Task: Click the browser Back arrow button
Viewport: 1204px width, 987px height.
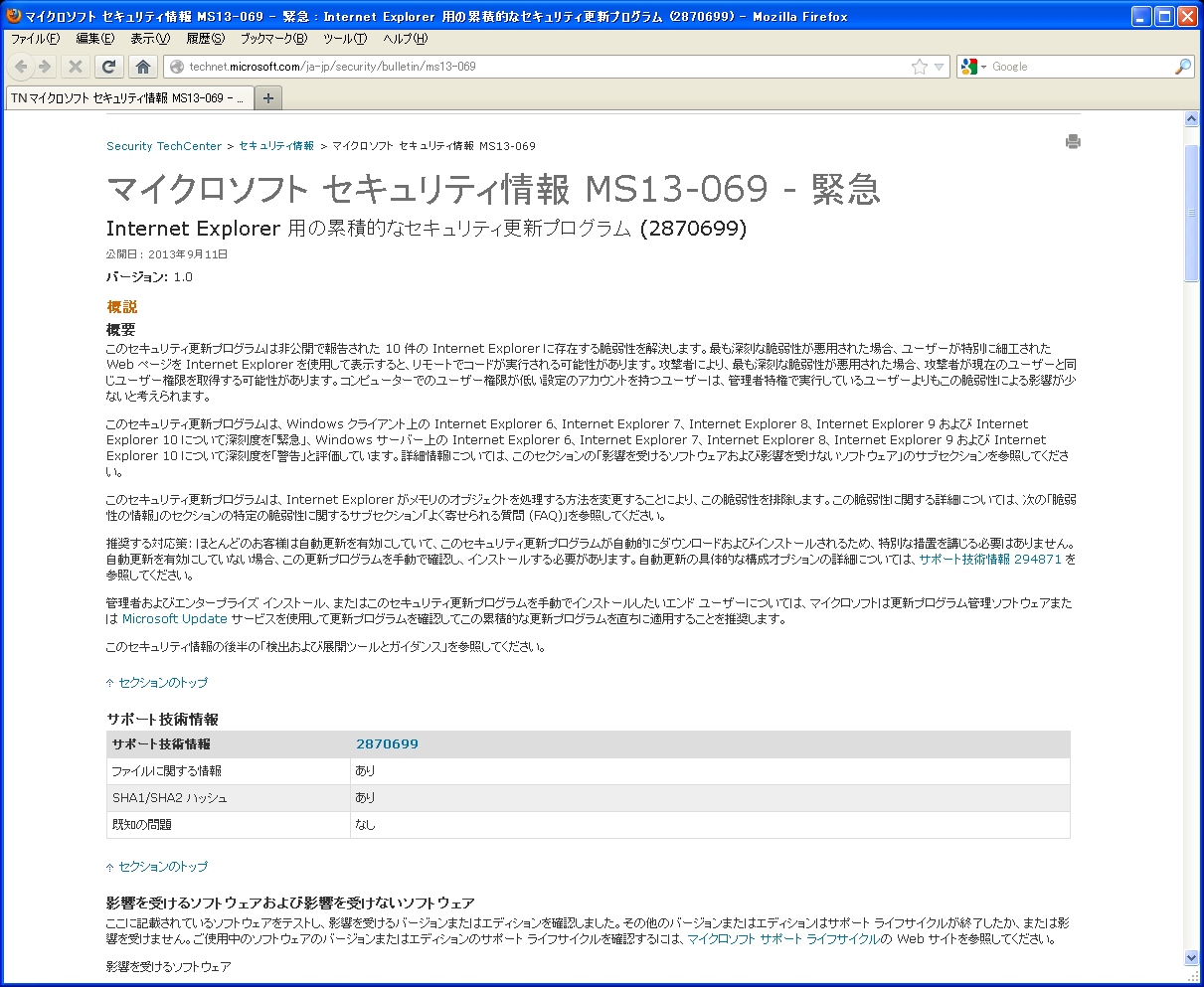Action: click(21, 67)
